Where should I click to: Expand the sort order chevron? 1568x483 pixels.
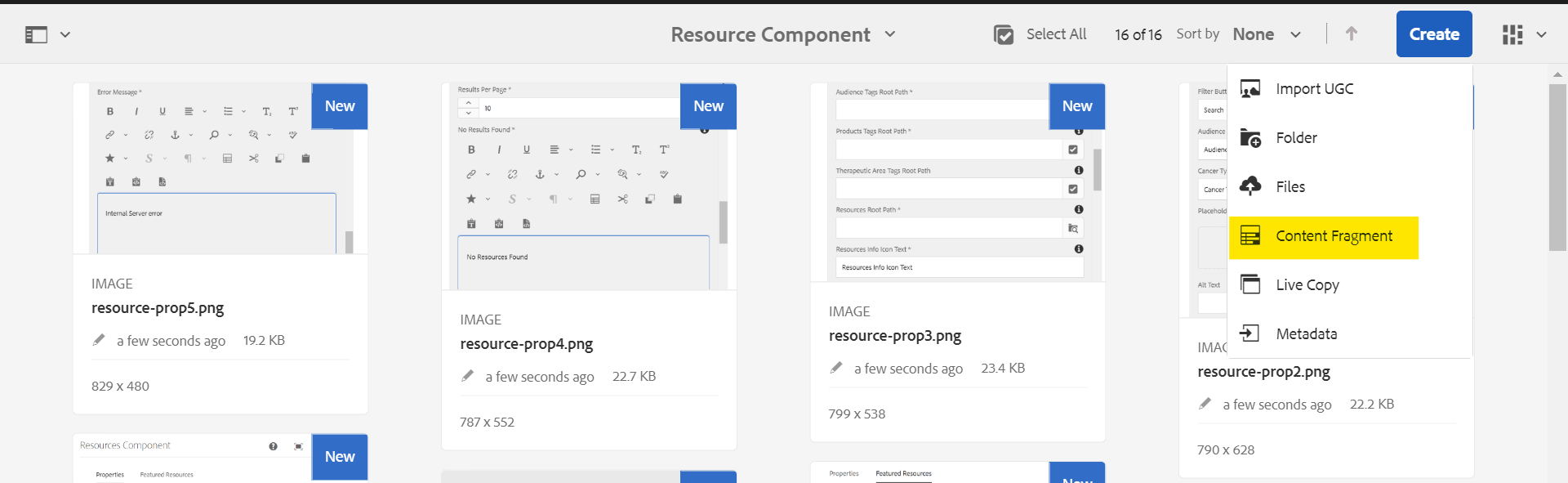pyautogui.click(x=1295, y=34)
